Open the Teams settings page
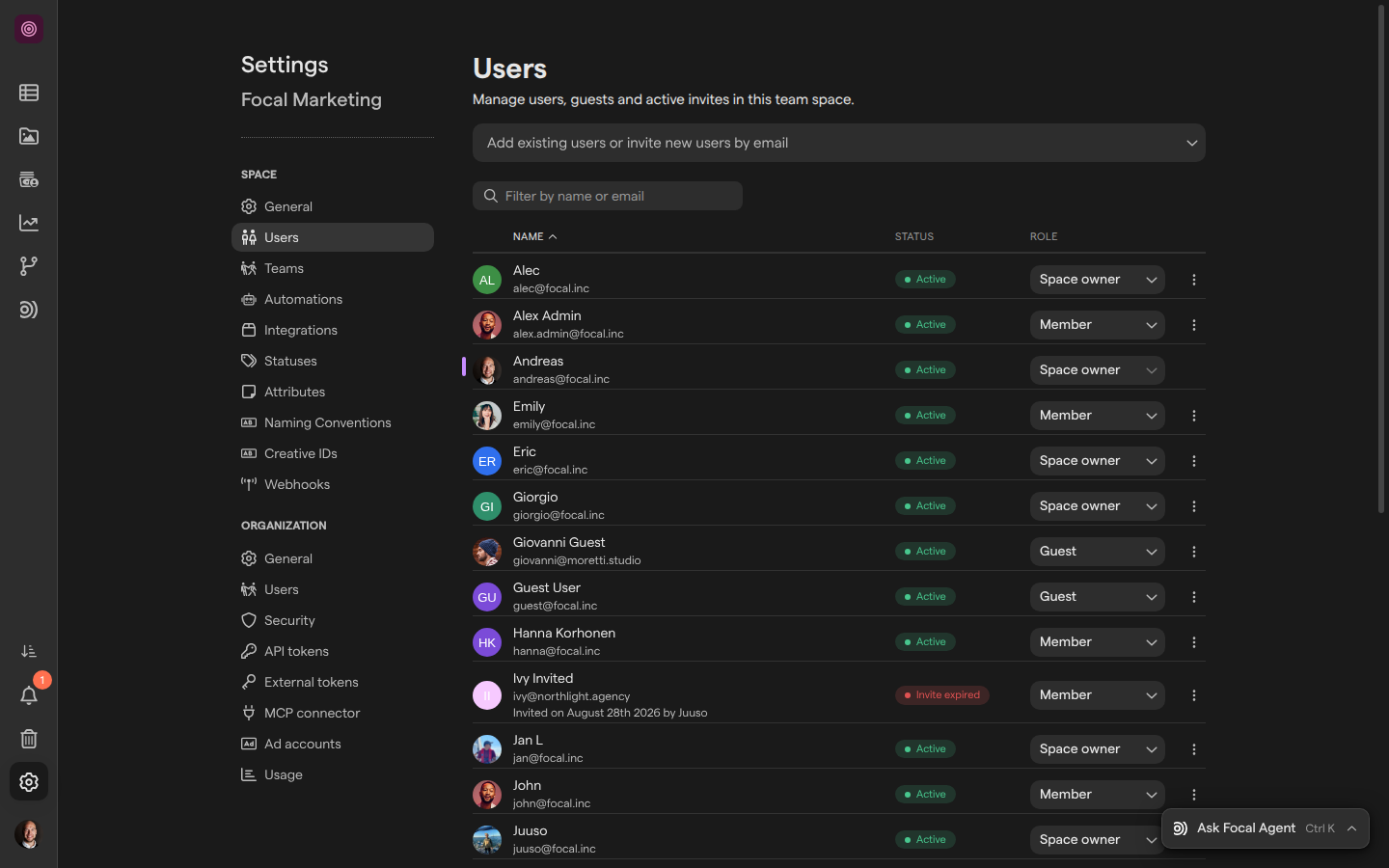 [x=333, y=268]
